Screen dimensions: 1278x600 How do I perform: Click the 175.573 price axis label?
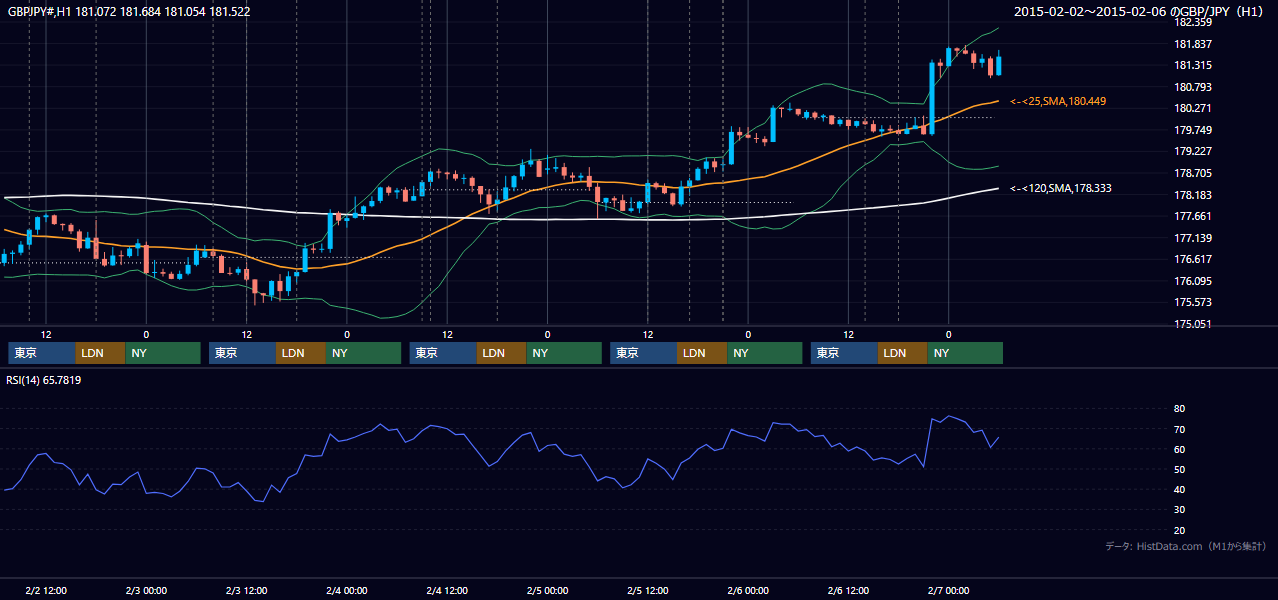point(1192,302)
